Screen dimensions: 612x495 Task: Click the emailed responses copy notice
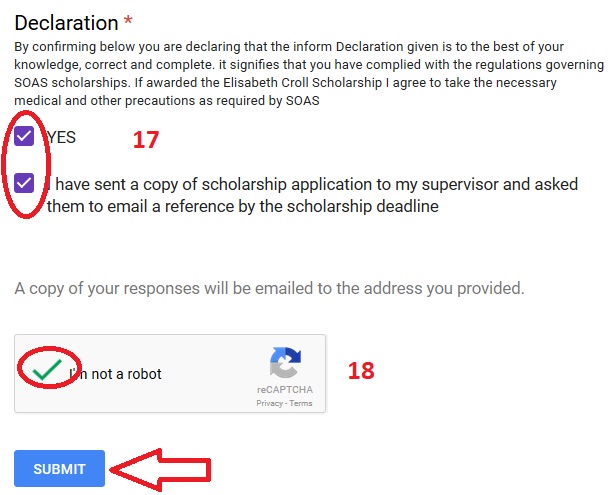point(269,288)
